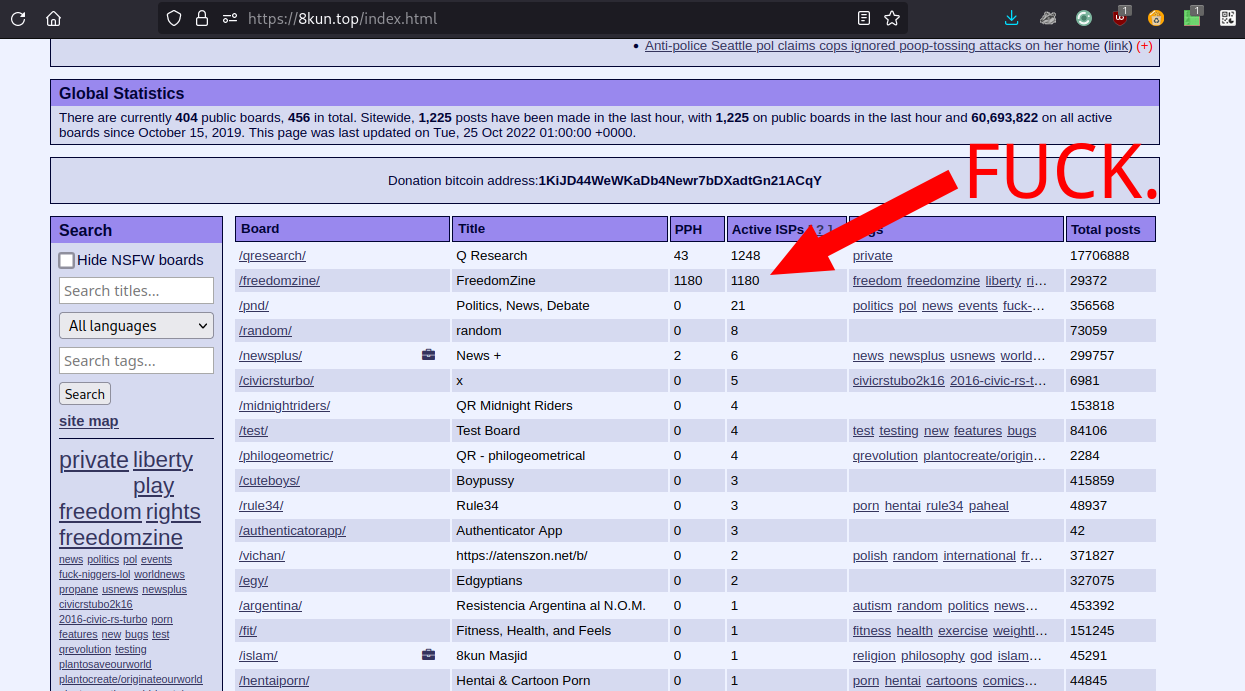Click the briefcase icon in the /newsplus/ row

pyautogui.click(x=429, y=355)
